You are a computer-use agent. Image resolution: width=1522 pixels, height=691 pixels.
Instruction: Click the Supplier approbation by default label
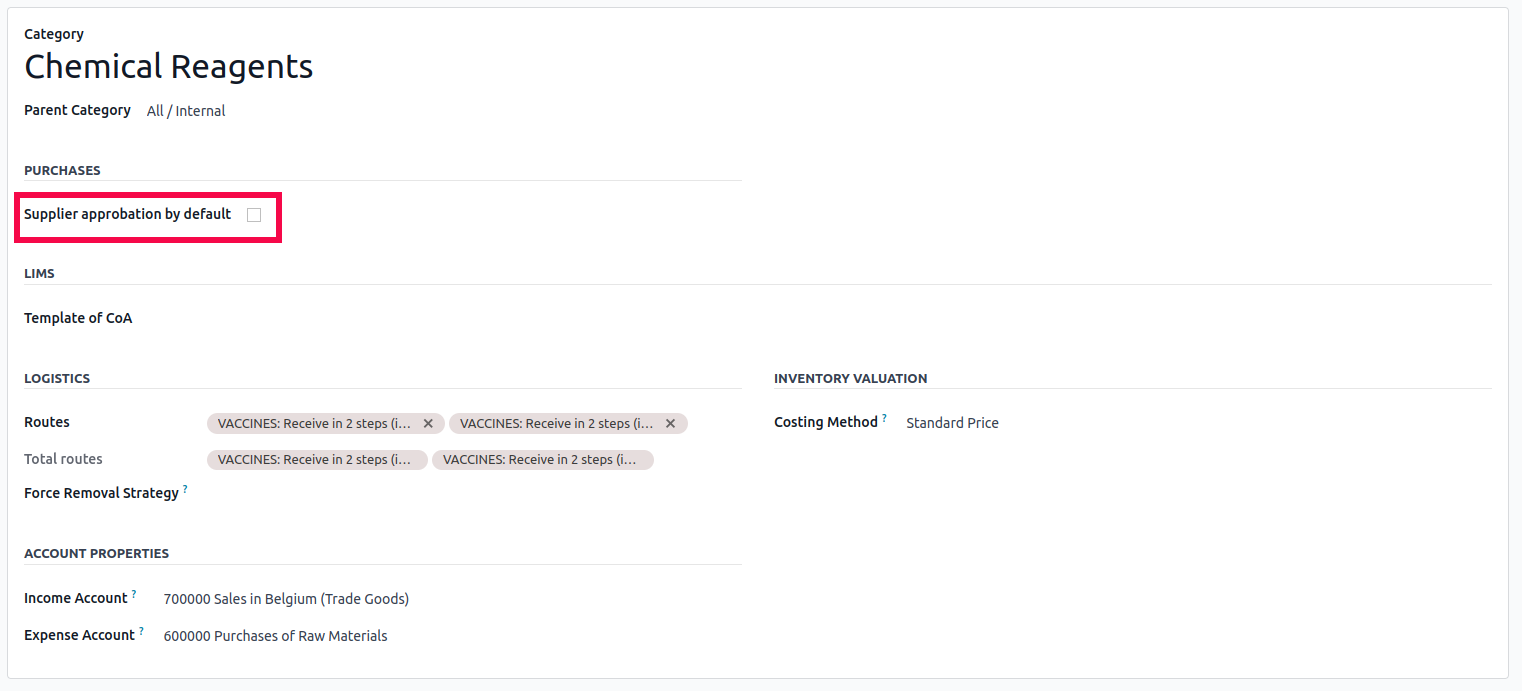click(x=127, y=214)
